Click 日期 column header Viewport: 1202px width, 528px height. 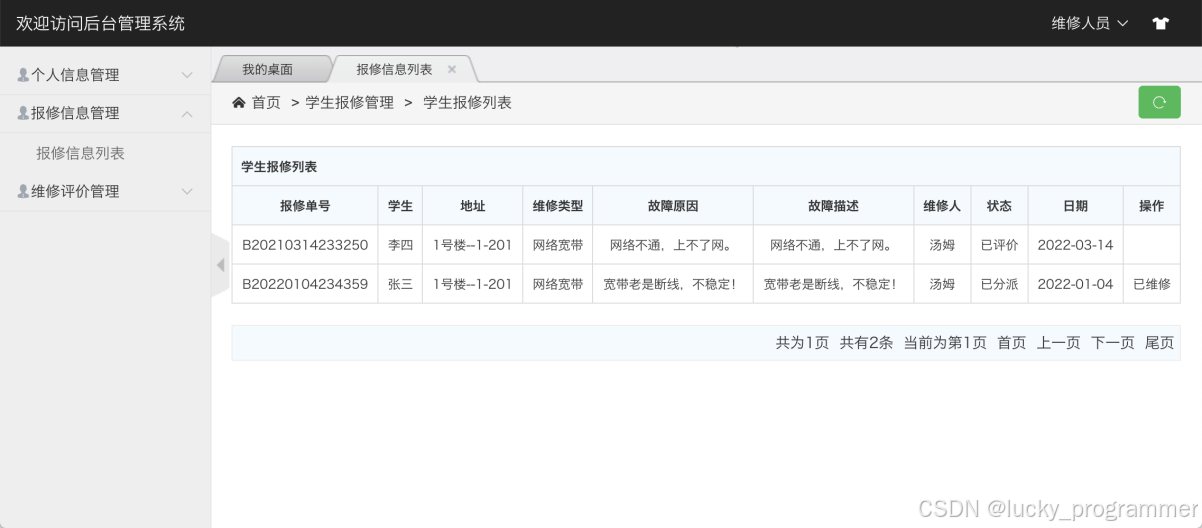1075,206
